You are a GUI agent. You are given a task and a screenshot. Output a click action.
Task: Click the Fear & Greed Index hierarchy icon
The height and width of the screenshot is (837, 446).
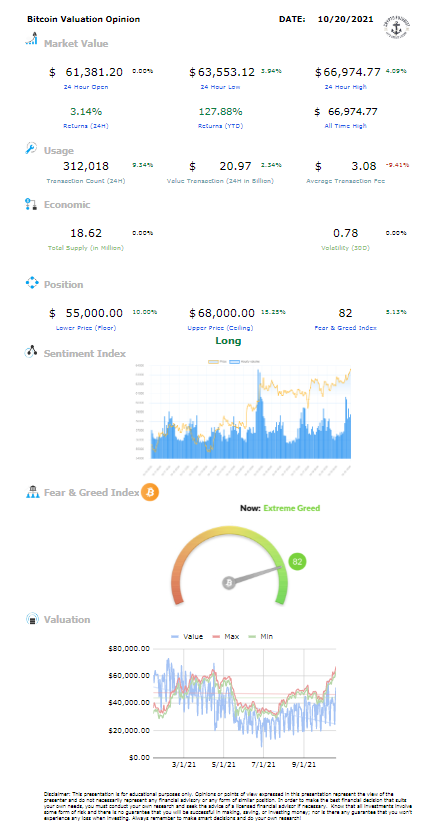coord(33,492)
